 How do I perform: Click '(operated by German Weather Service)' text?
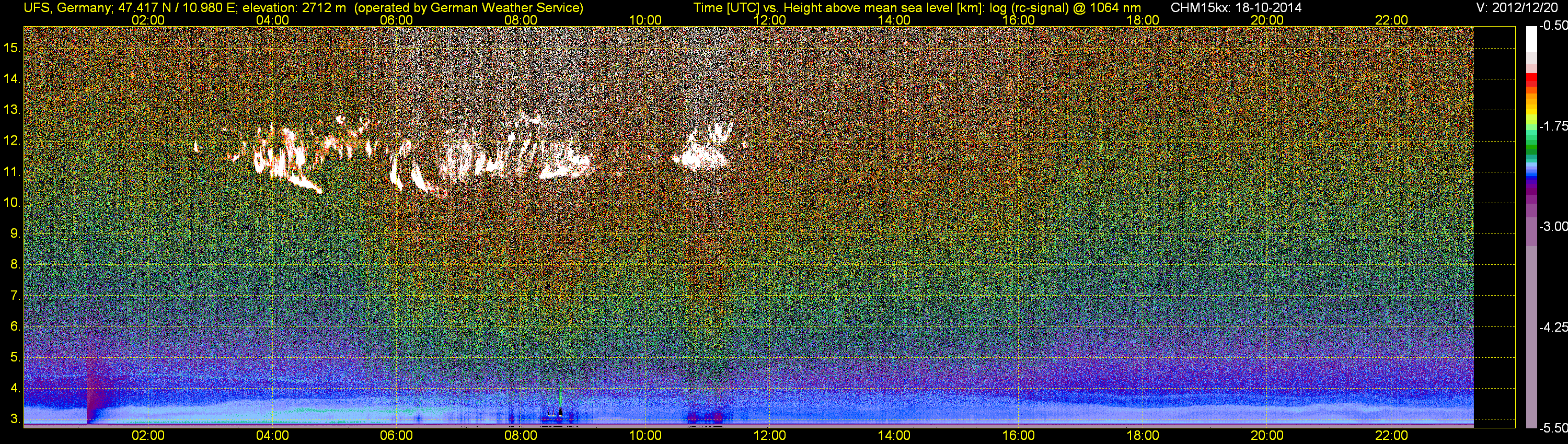coord(469,8)
